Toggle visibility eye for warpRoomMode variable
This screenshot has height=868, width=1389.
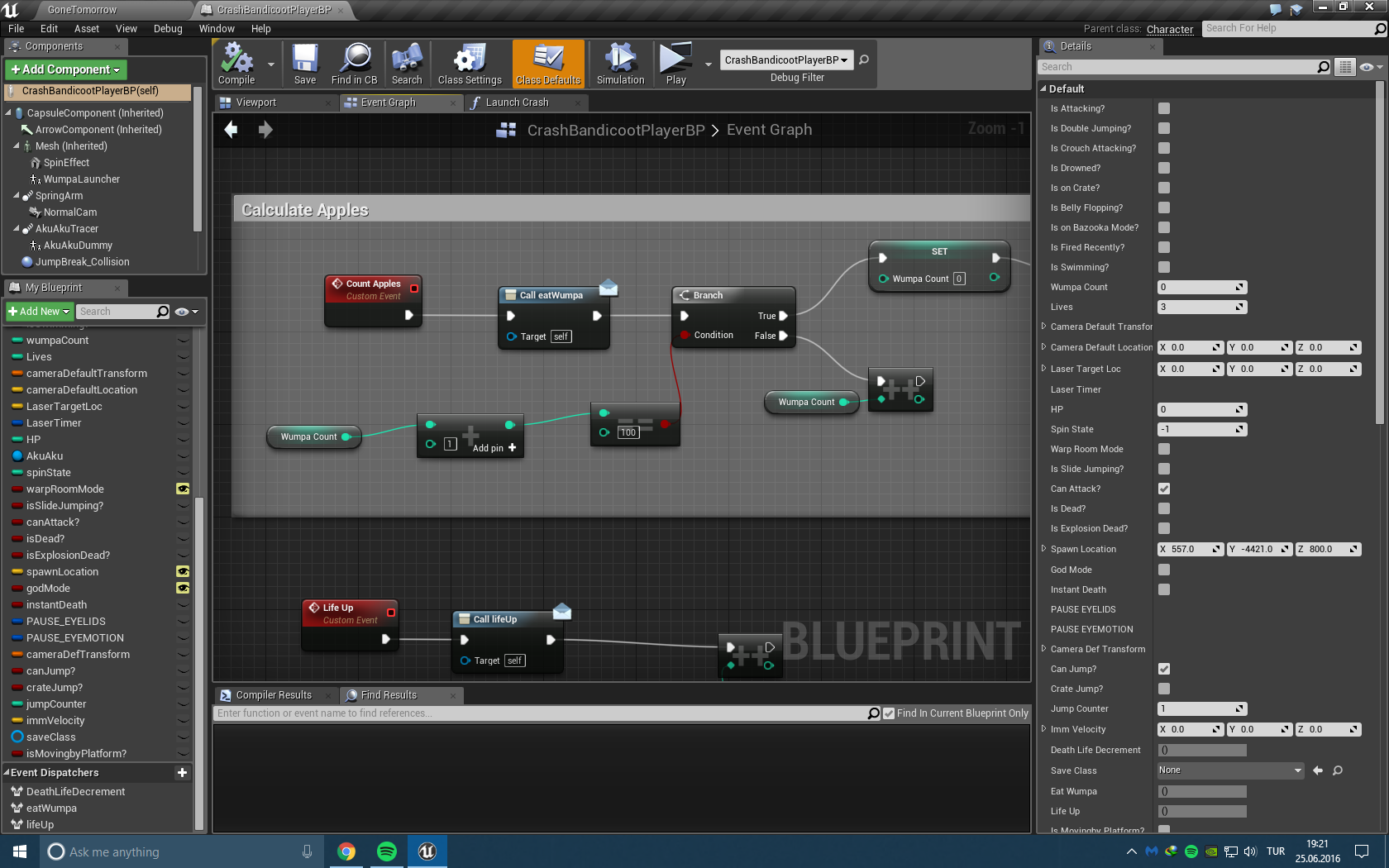(183, 489)
